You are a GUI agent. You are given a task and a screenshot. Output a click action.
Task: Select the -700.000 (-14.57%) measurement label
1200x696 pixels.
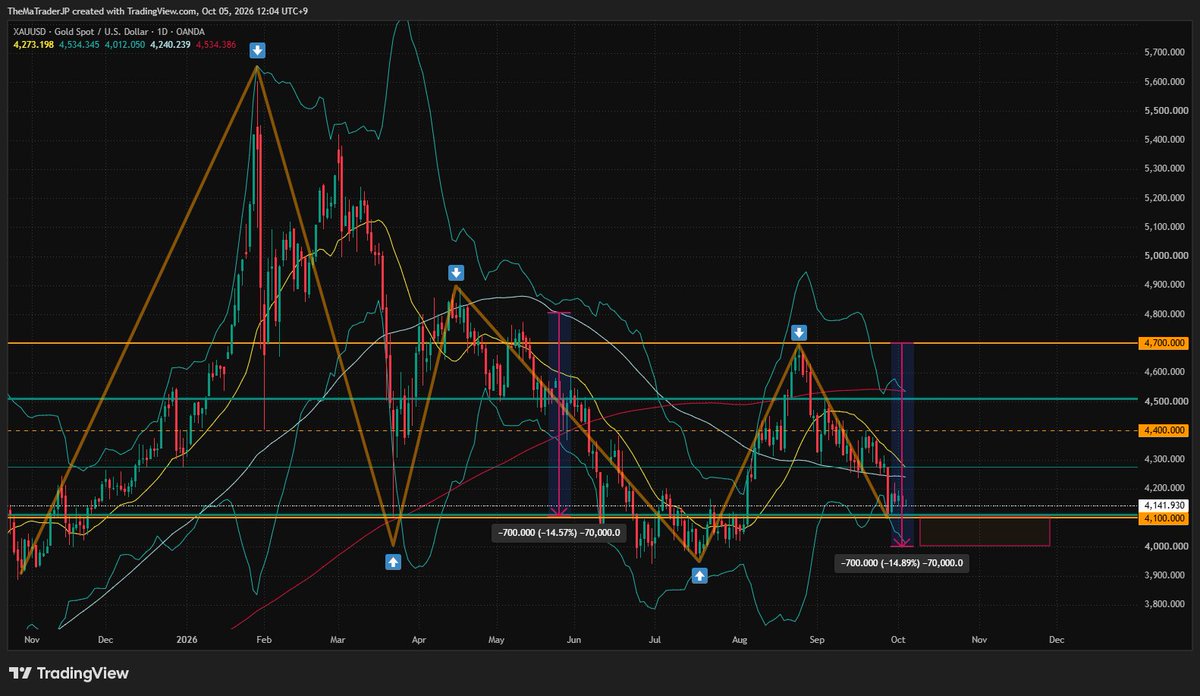click(559, 533)
